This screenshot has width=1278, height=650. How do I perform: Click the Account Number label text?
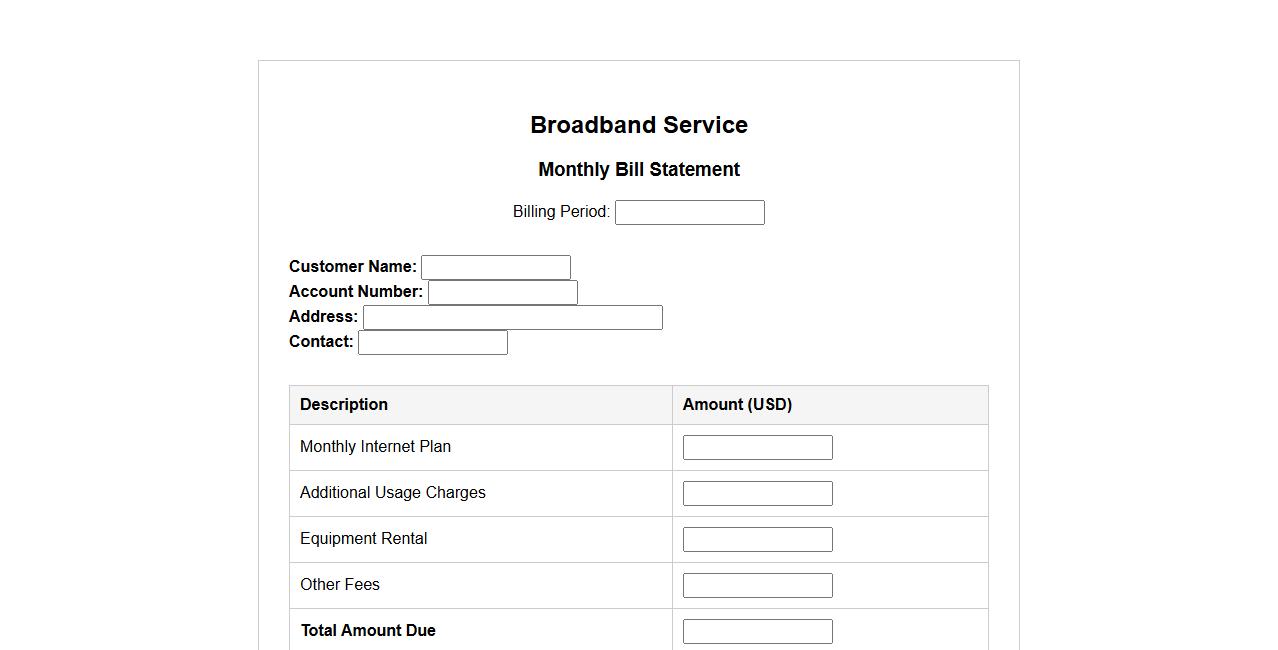point(355,292)
